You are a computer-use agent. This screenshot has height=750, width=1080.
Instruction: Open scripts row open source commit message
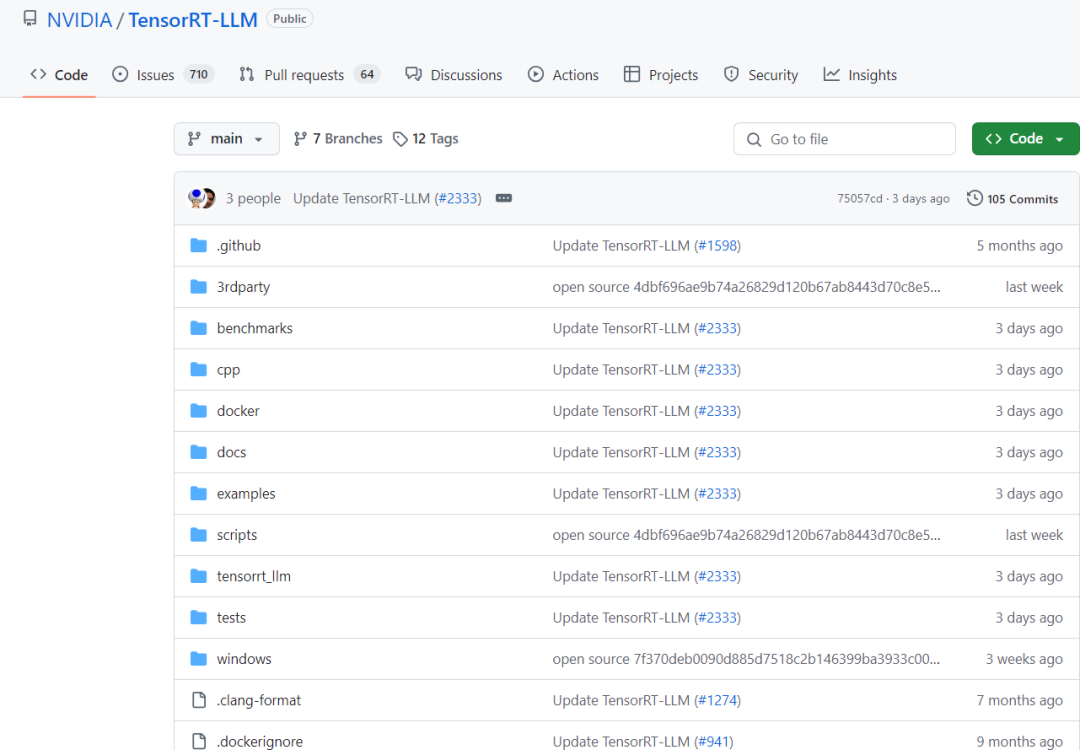pos(746,534)
